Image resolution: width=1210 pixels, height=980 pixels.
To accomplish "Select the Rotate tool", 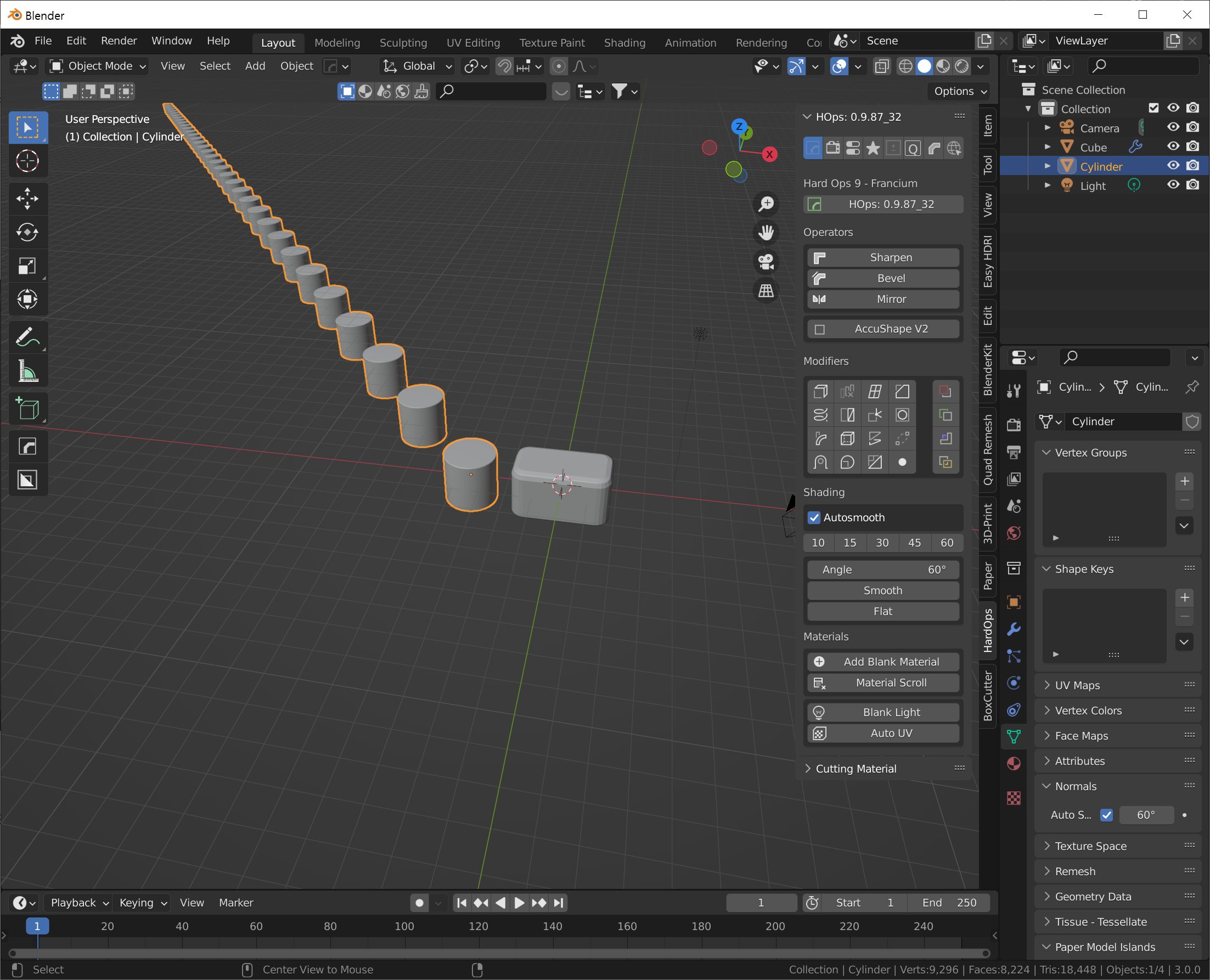I will click(x=27, y=232).
